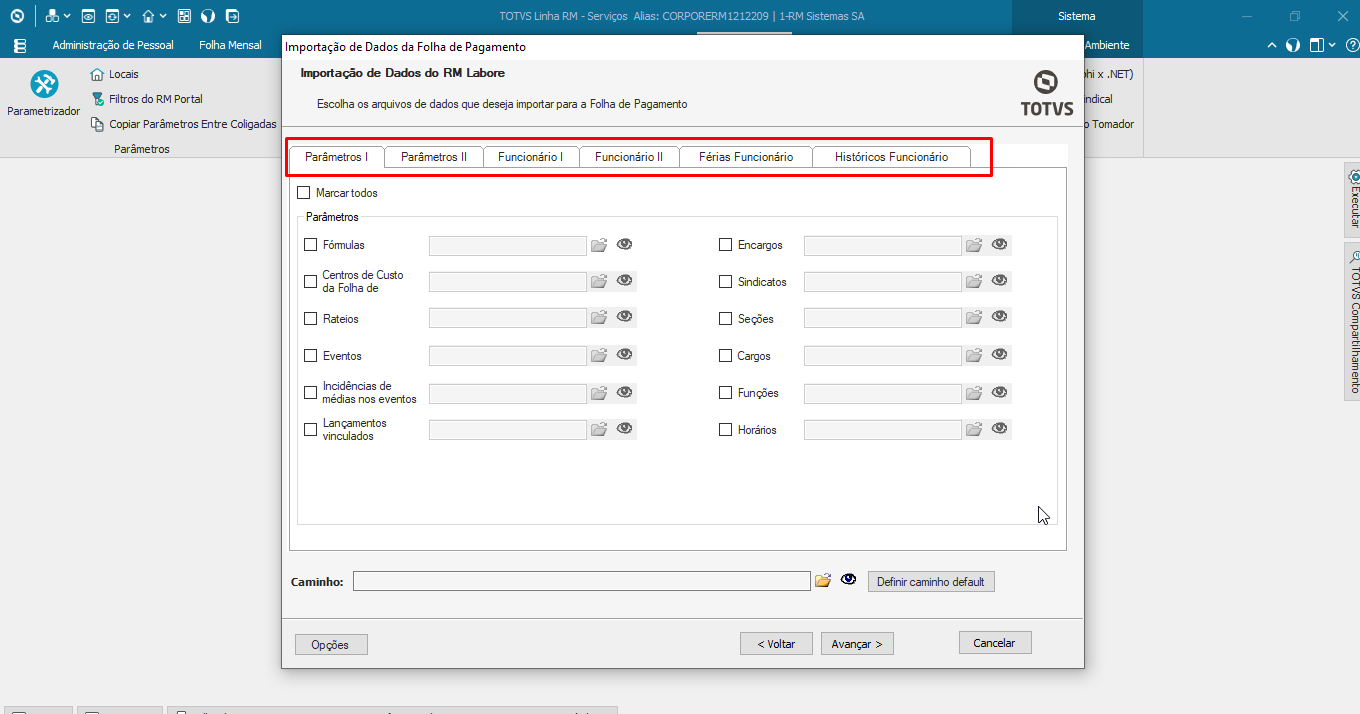Tick the Funções checkbox
The image size is (1360, 714).
tap(726, 392)
